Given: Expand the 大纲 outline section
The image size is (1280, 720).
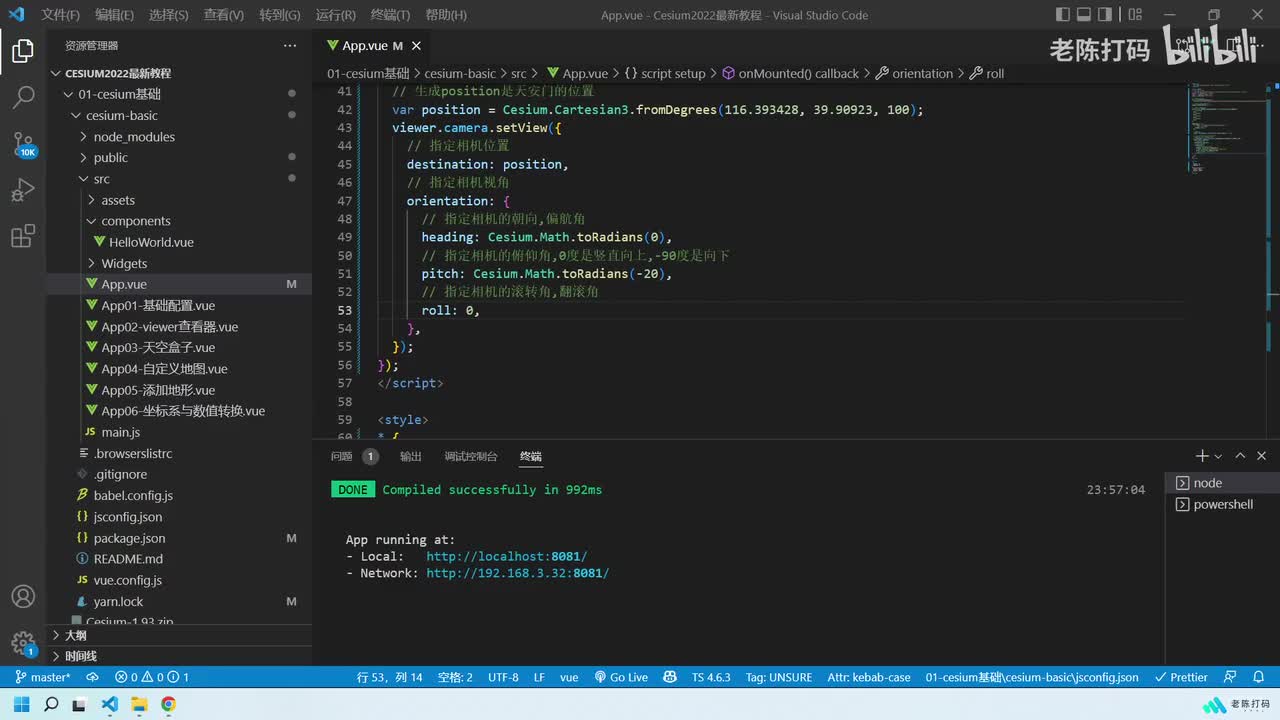Looking at the screenshot, I should pyautogui.click(x=76, y=635).
